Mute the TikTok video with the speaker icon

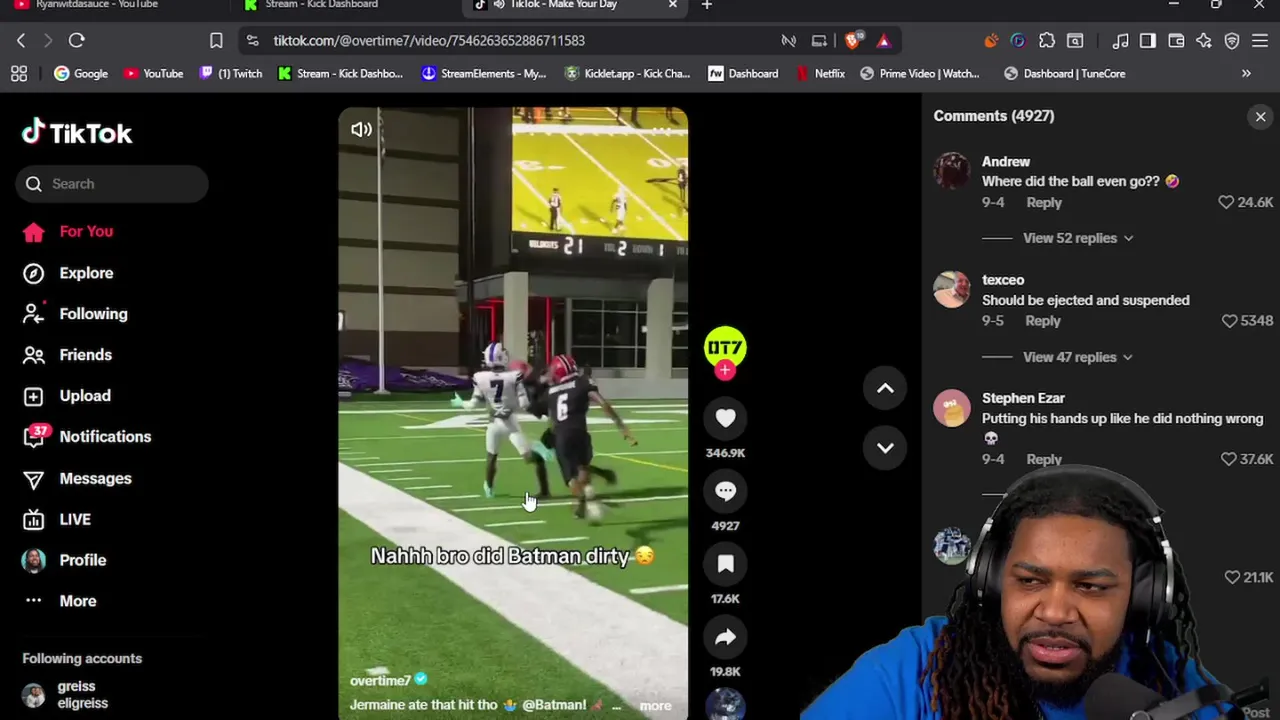coord(361,129)
